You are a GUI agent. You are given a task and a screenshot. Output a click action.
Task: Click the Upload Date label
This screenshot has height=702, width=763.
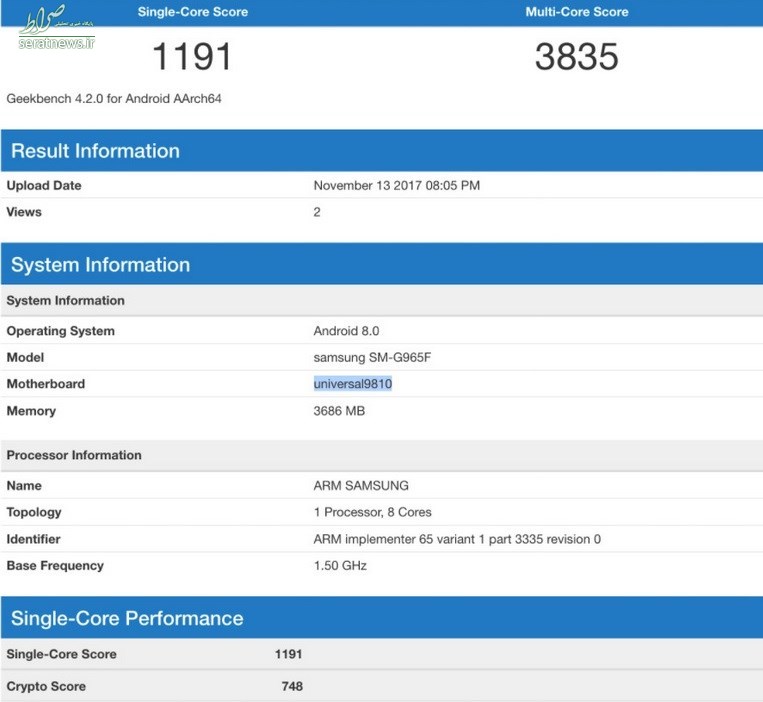pos(44,185)
